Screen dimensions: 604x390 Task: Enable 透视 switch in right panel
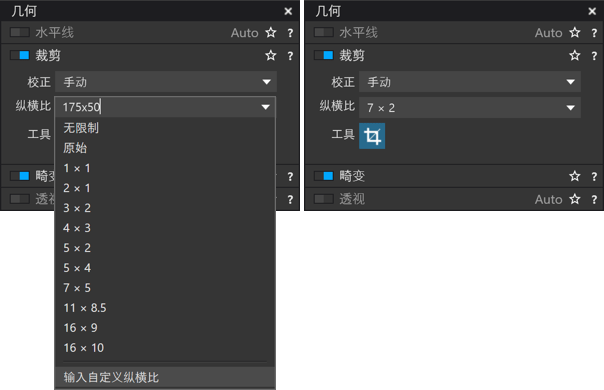point(324,199)
